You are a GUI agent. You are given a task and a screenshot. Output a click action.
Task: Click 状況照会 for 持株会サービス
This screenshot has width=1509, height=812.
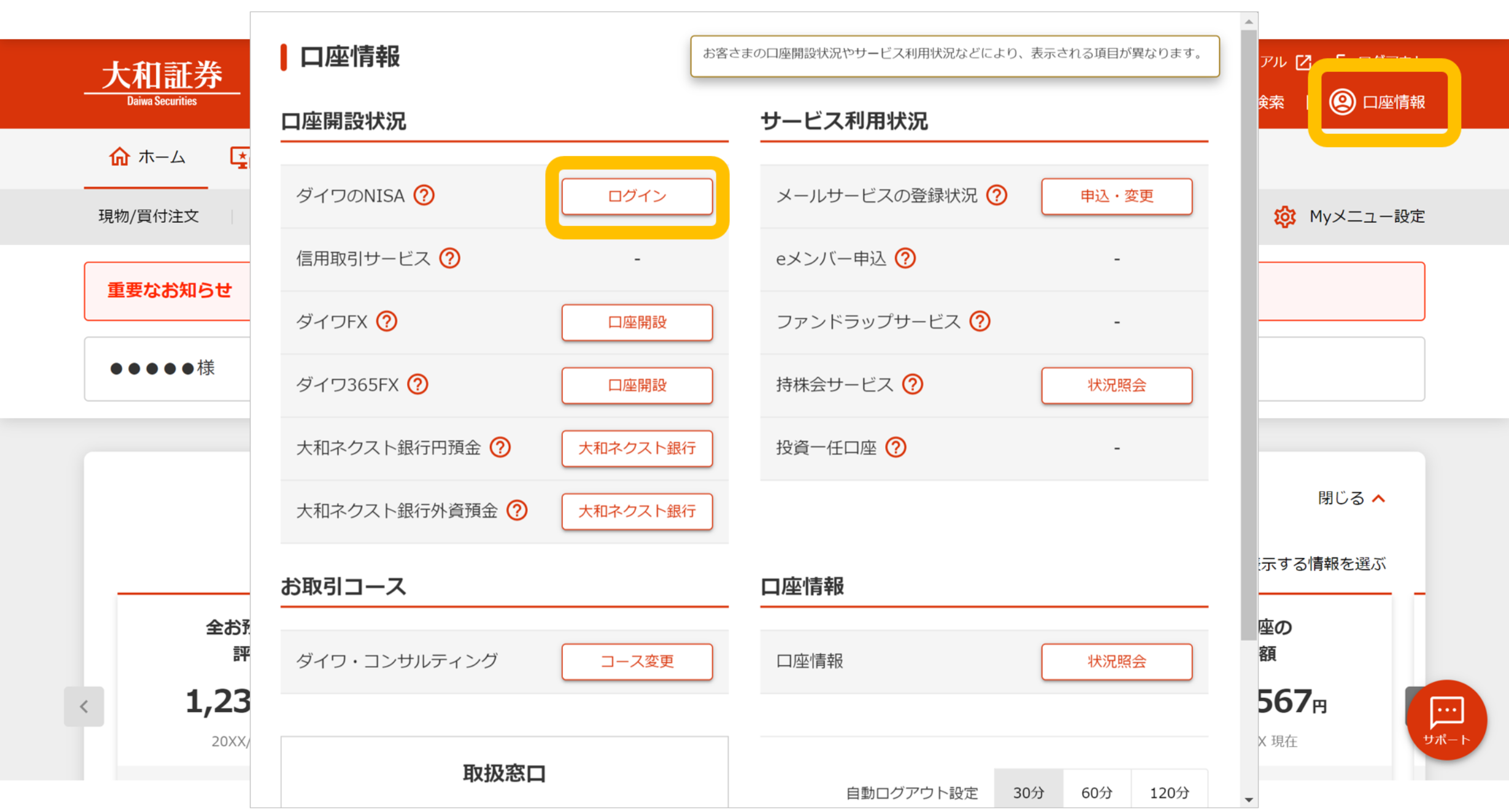point(1117,385)
